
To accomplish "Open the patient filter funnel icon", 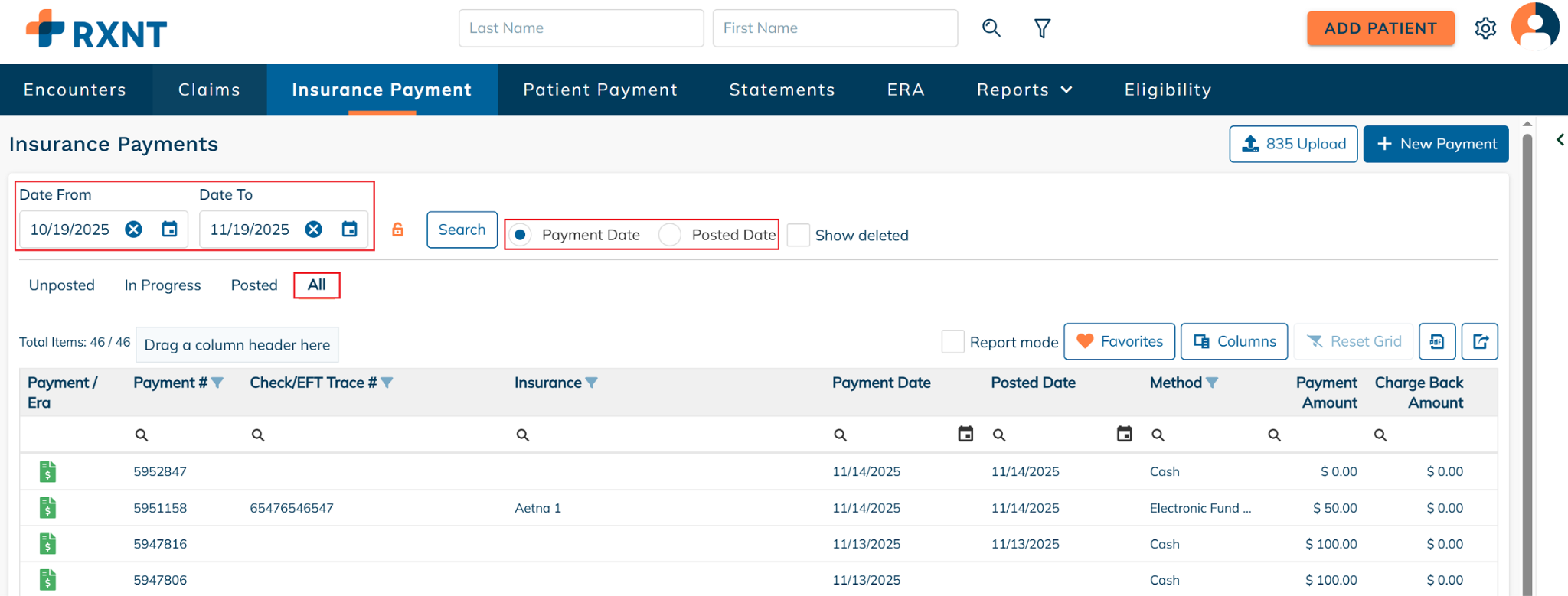I will tap(1042, 28).
